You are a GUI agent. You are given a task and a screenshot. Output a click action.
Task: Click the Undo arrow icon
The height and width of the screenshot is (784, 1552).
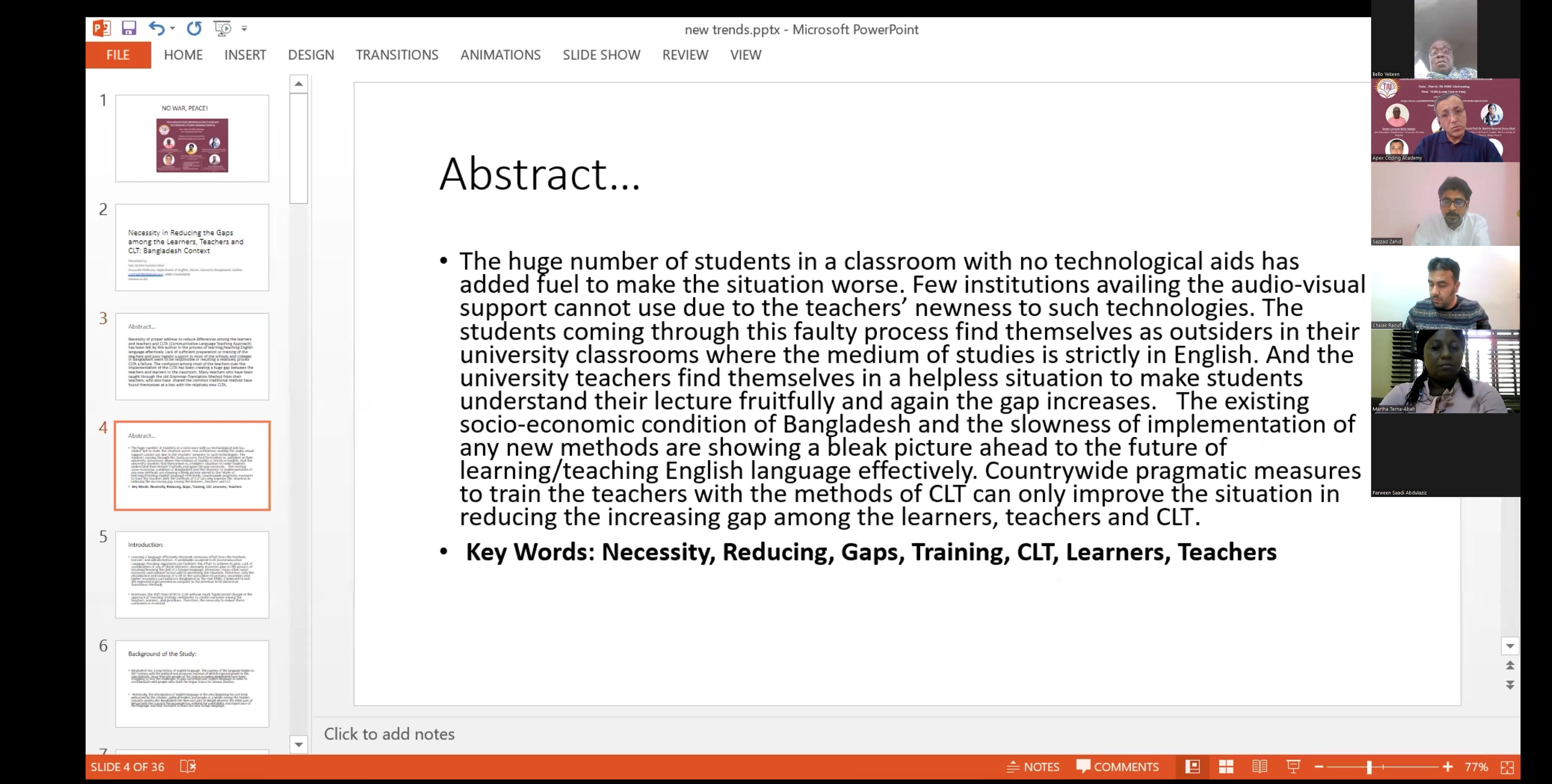coord(156,28)
